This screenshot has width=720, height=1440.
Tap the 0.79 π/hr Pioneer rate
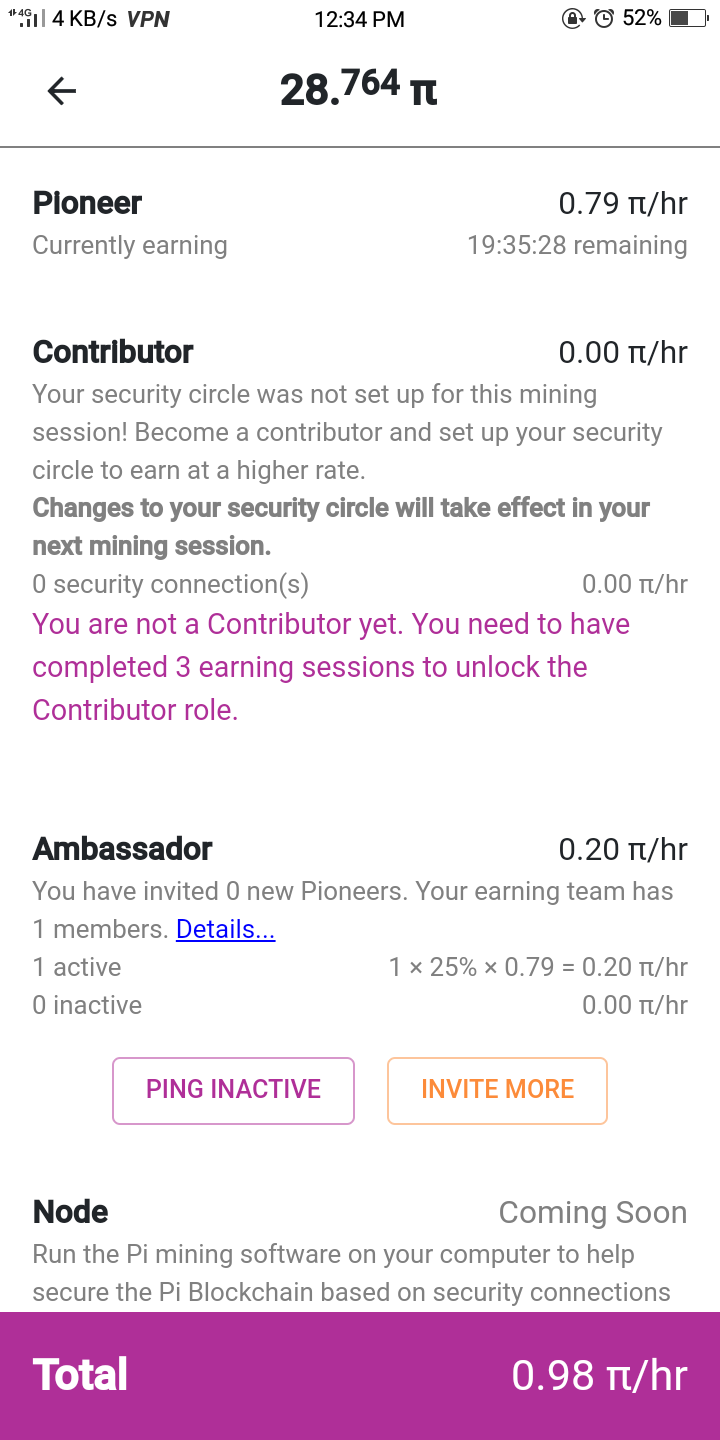622,203
